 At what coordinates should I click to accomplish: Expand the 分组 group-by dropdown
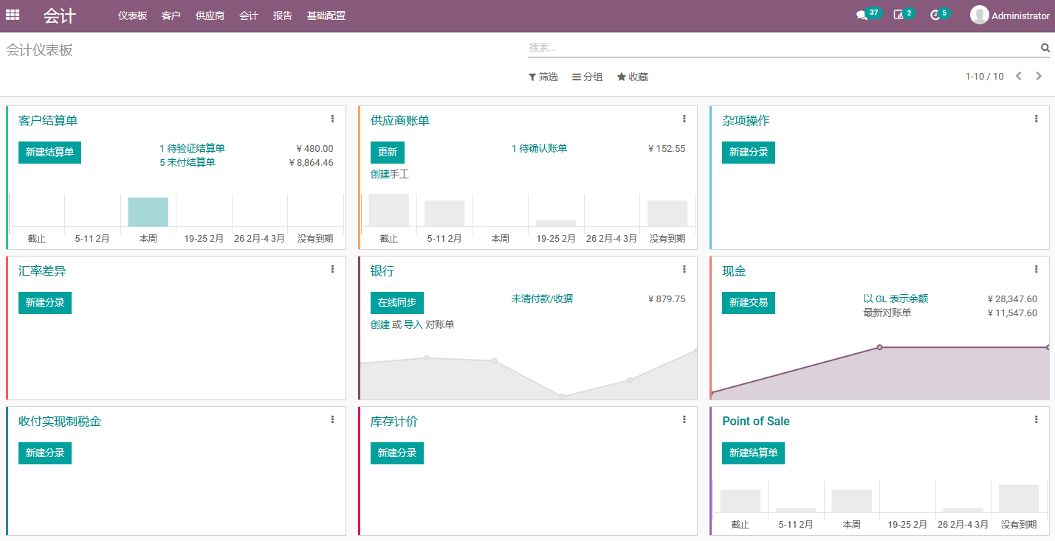tap(587, 77)
